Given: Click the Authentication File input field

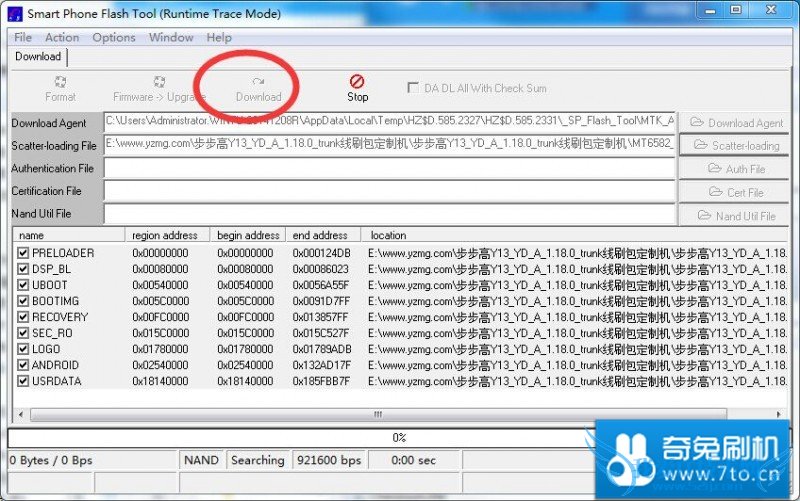Looking at the screenshot, I should click(390, 168).
